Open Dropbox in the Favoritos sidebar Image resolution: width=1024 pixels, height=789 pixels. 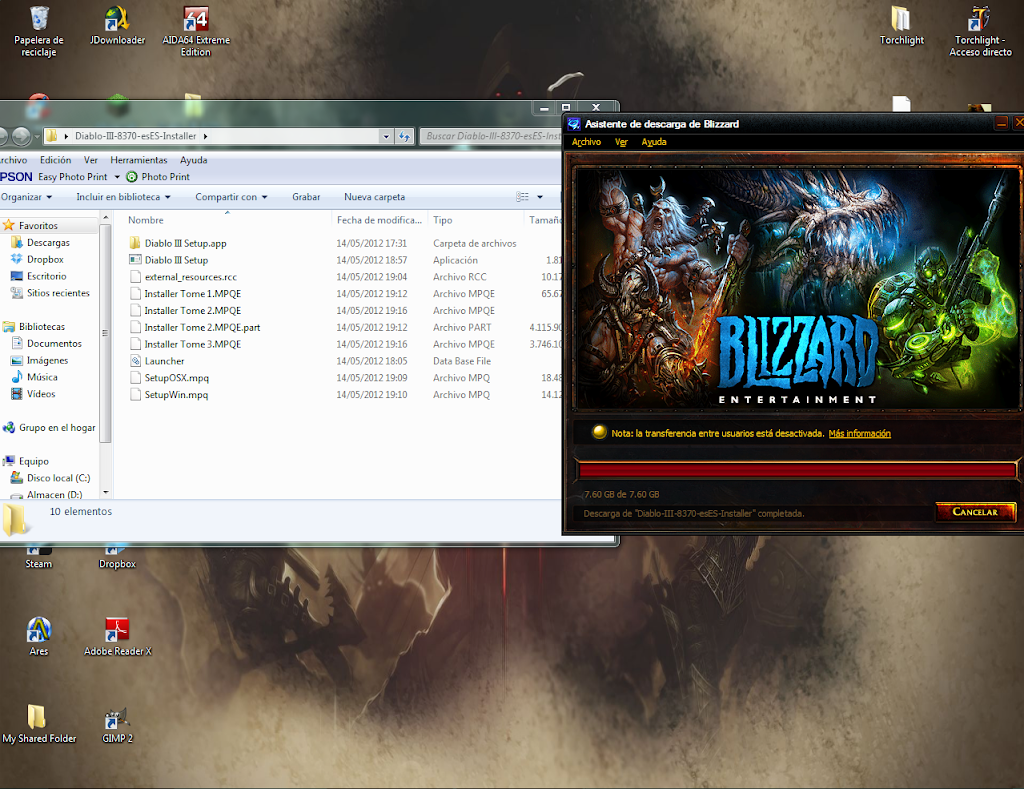click(x=44, y=259)
